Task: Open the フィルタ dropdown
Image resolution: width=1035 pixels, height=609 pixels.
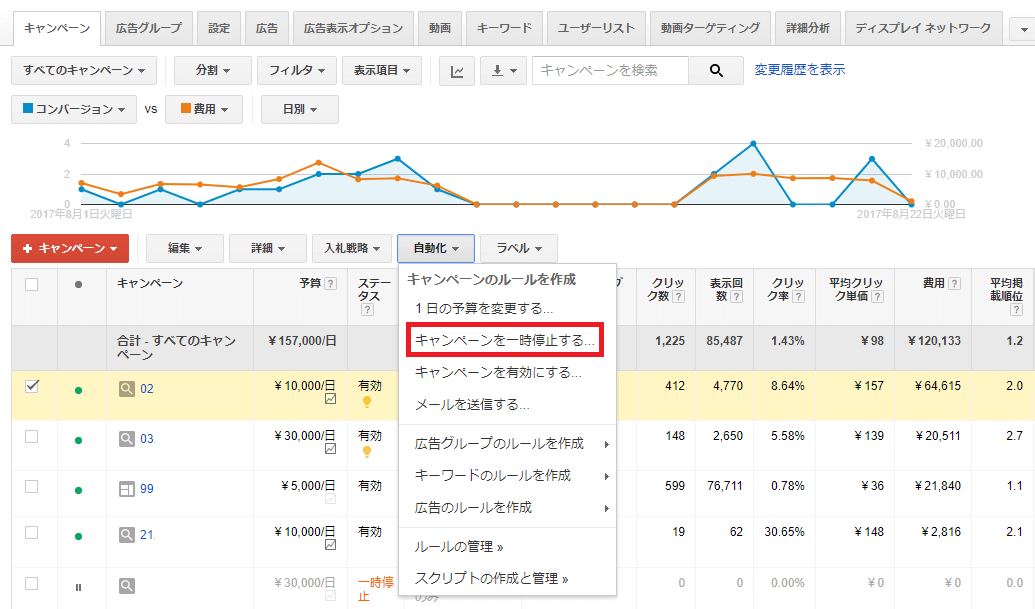Action: 297,71
